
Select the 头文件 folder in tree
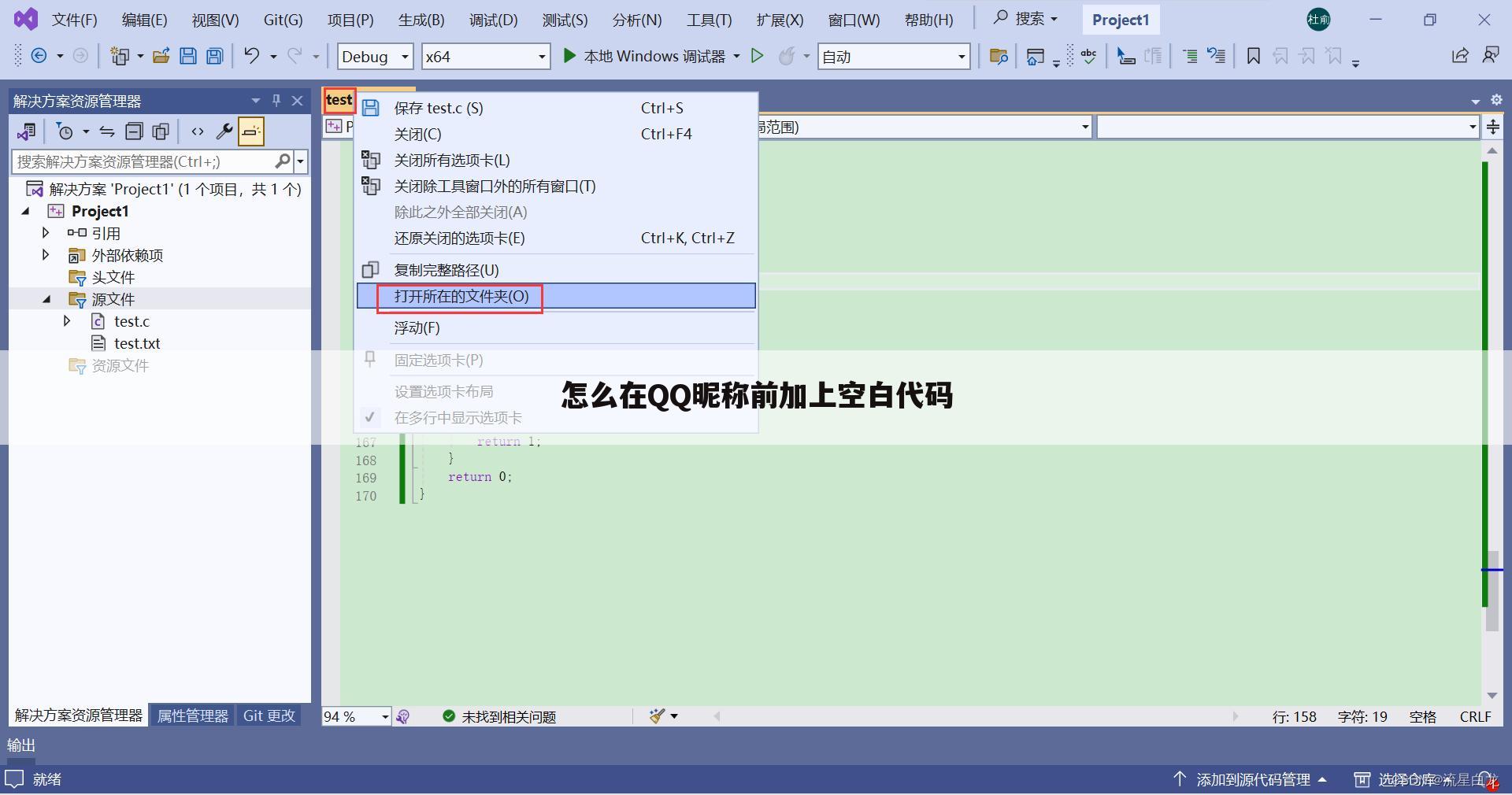[x=113, y=277]
